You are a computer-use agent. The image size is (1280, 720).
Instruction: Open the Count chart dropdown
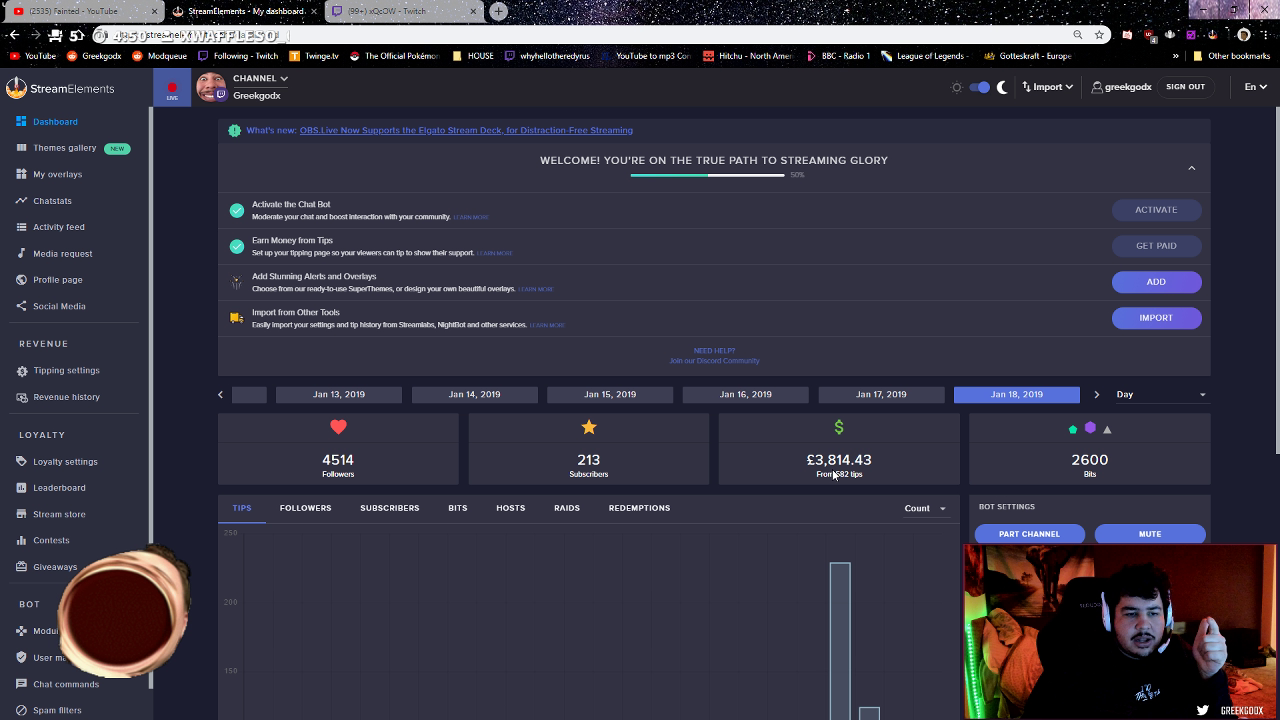pyautogui.click(x=925, y=508)
